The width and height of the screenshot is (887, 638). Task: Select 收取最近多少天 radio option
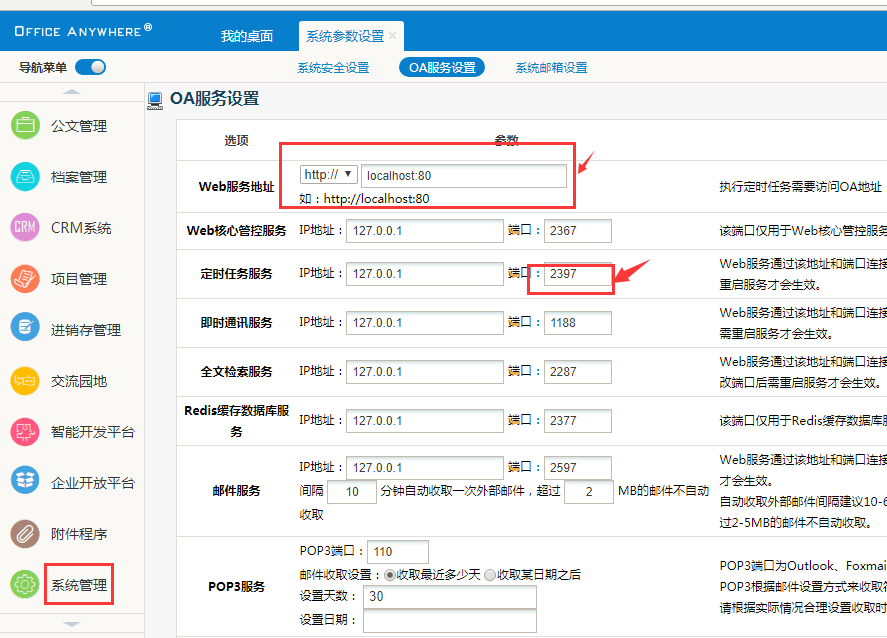pyautogui.click(x=390, y=575)
